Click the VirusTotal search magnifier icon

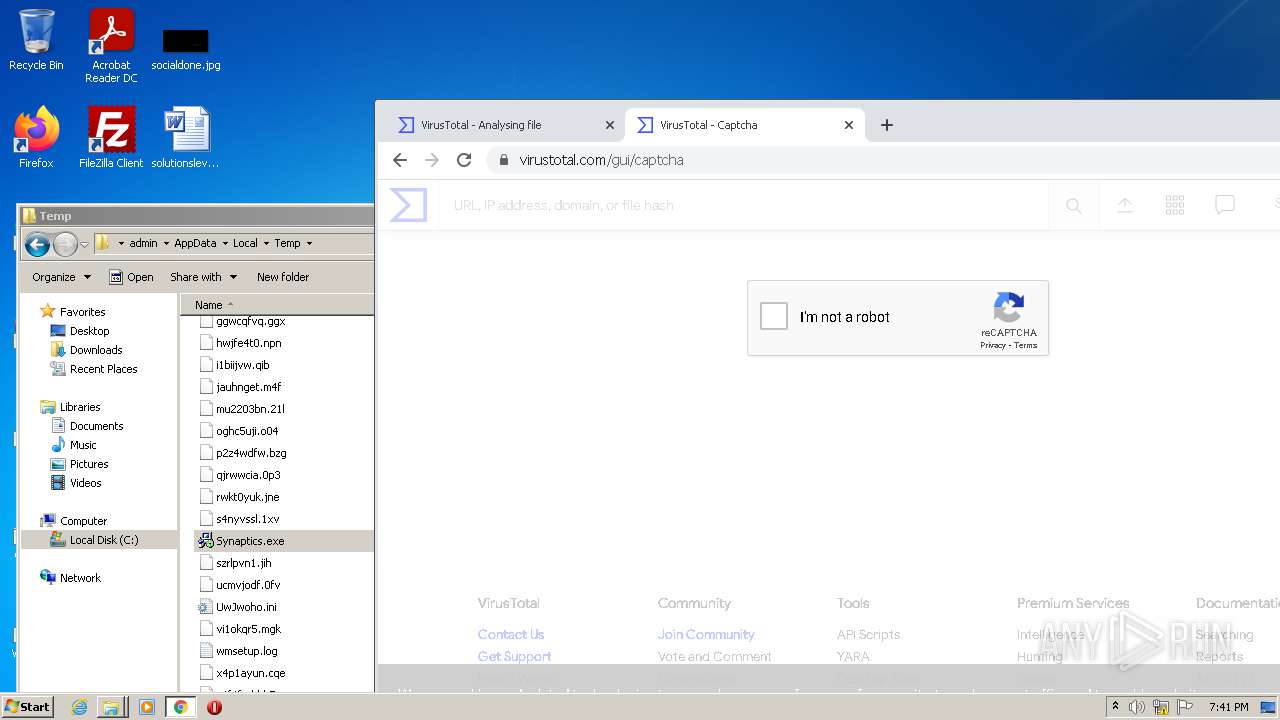(x=1074, y=205)
